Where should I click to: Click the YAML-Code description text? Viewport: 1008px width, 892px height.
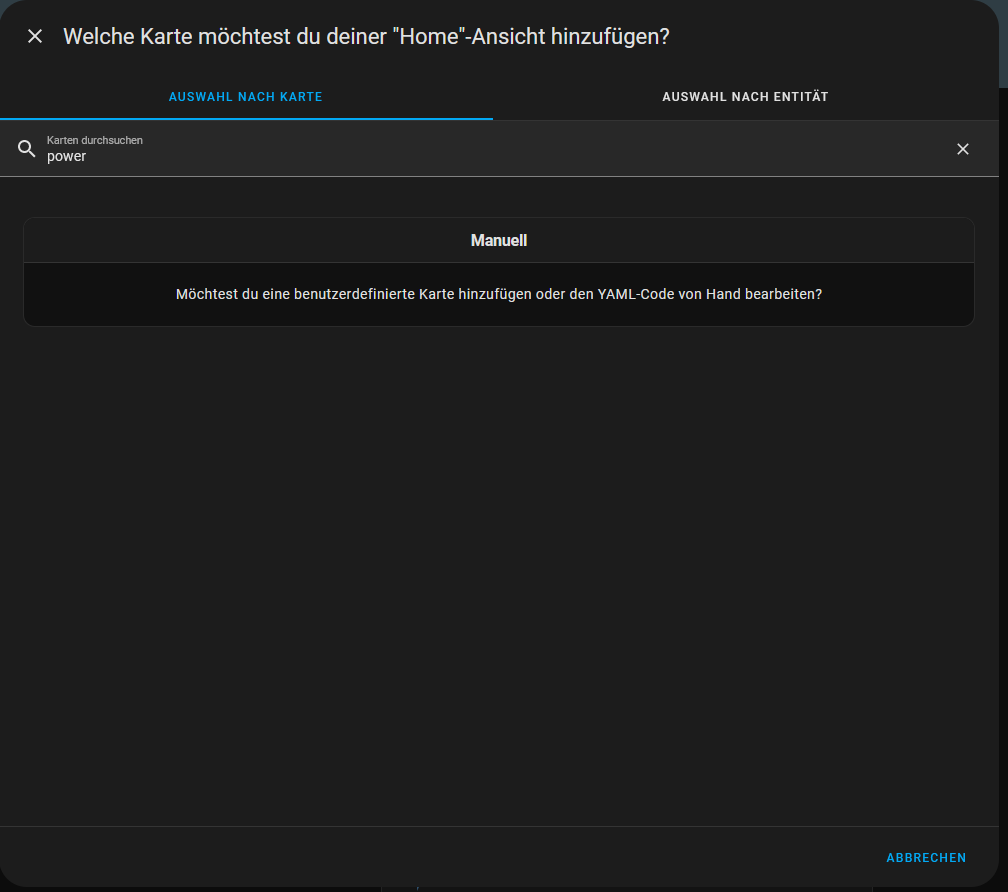point(499,294)
